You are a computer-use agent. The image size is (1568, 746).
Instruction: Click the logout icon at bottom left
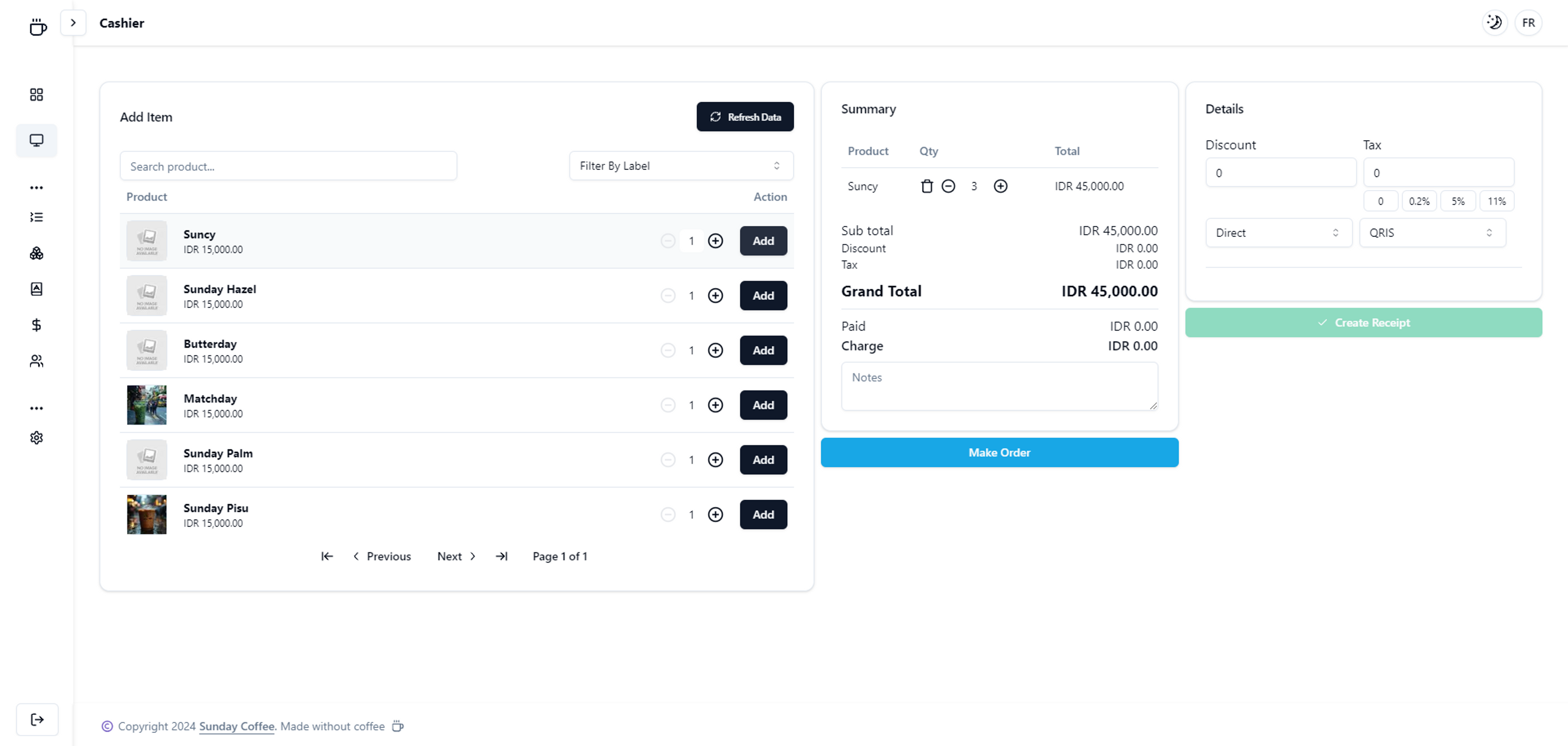coord(37,719)
